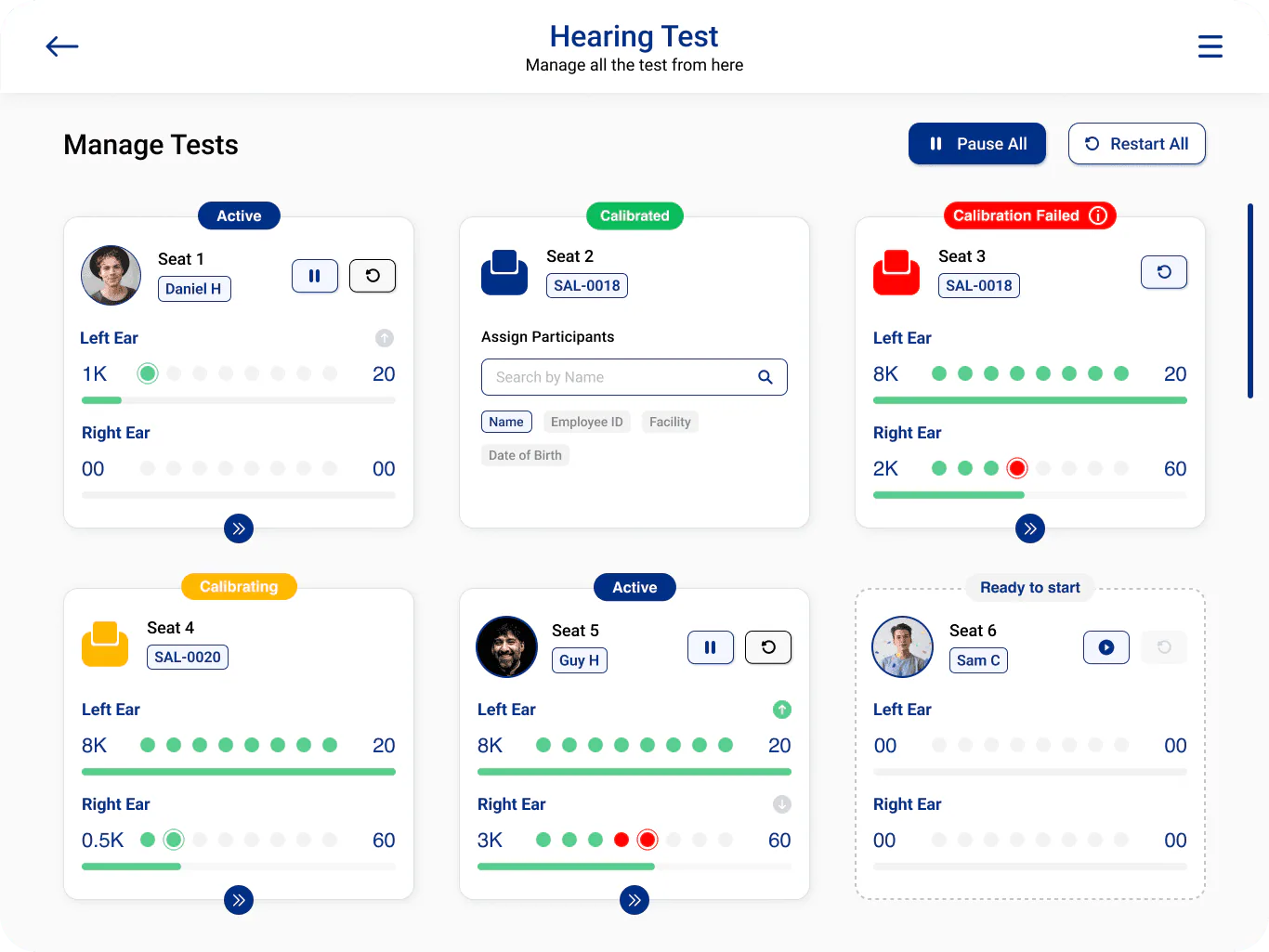Expand the Seat 3 card details
Screen dimensions: 1269x952
click(x=1030, y=528)
